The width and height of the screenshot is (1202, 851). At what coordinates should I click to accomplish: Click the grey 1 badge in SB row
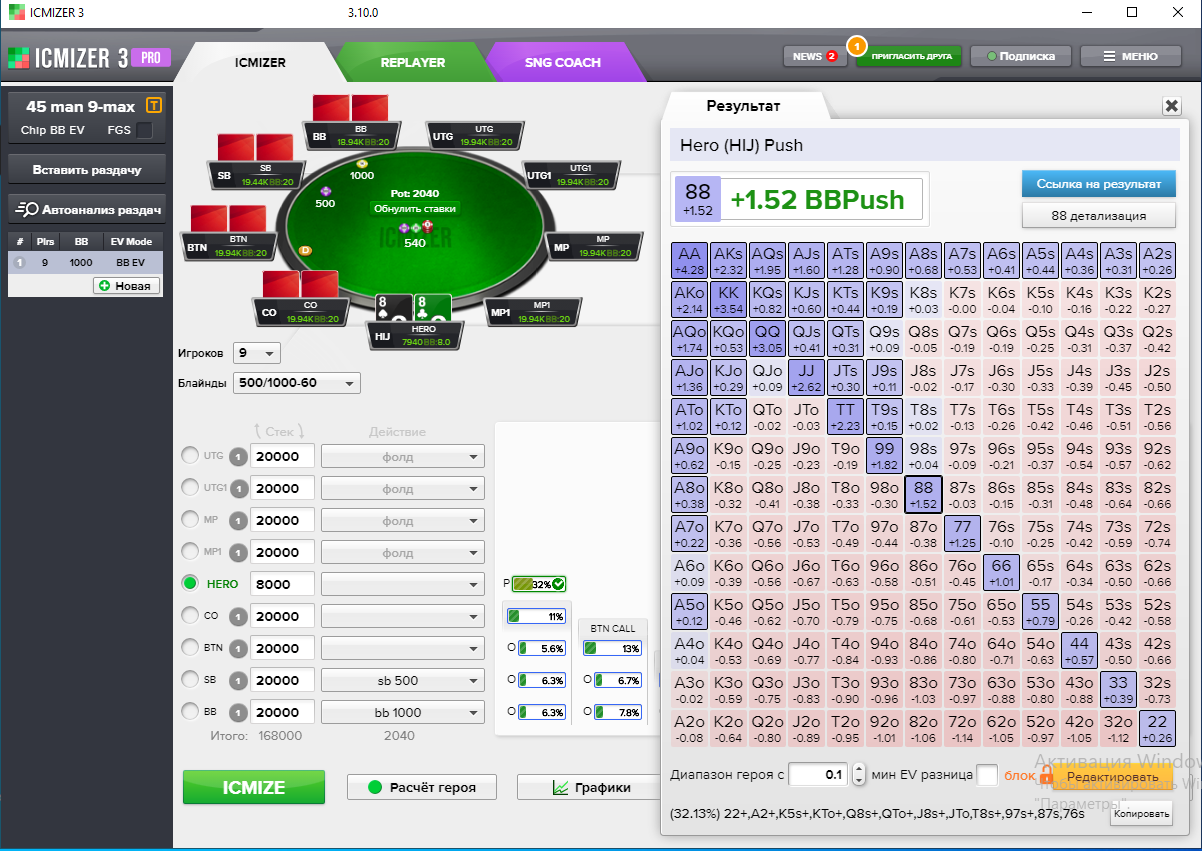238,680
